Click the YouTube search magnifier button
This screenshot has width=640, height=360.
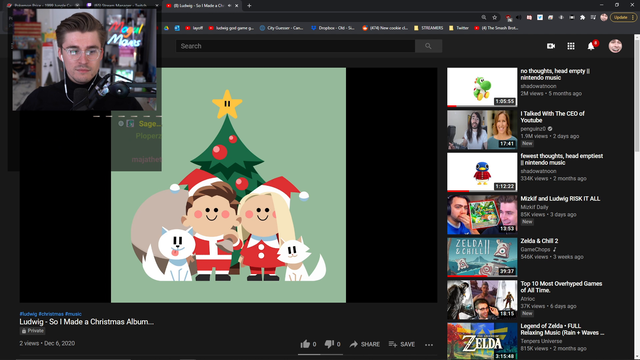[428, 46]
